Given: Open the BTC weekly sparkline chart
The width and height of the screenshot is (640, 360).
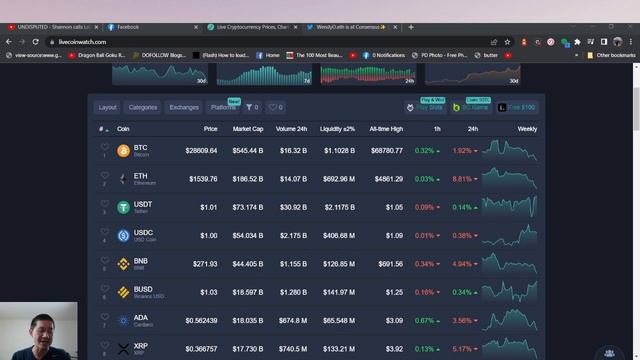Looking at the screenshot, I should (x=509, y=150).
